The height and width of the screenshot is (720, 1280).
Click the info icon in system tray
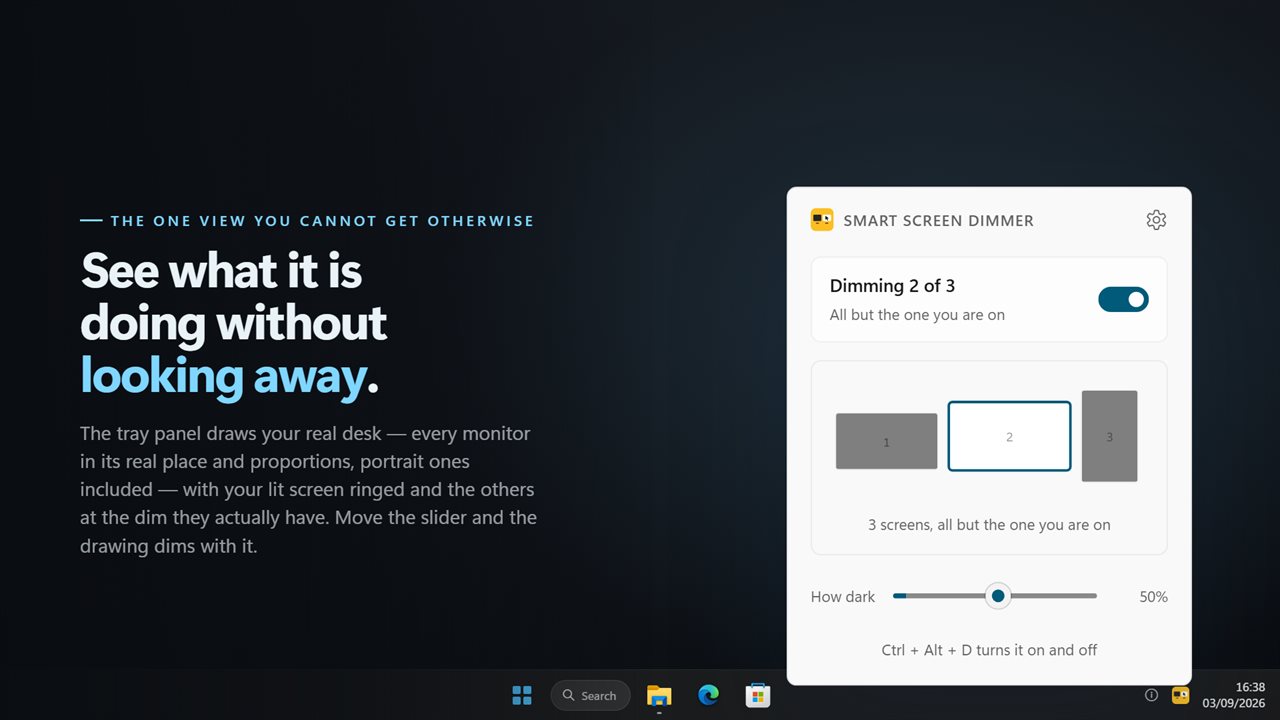[1151, 695]
